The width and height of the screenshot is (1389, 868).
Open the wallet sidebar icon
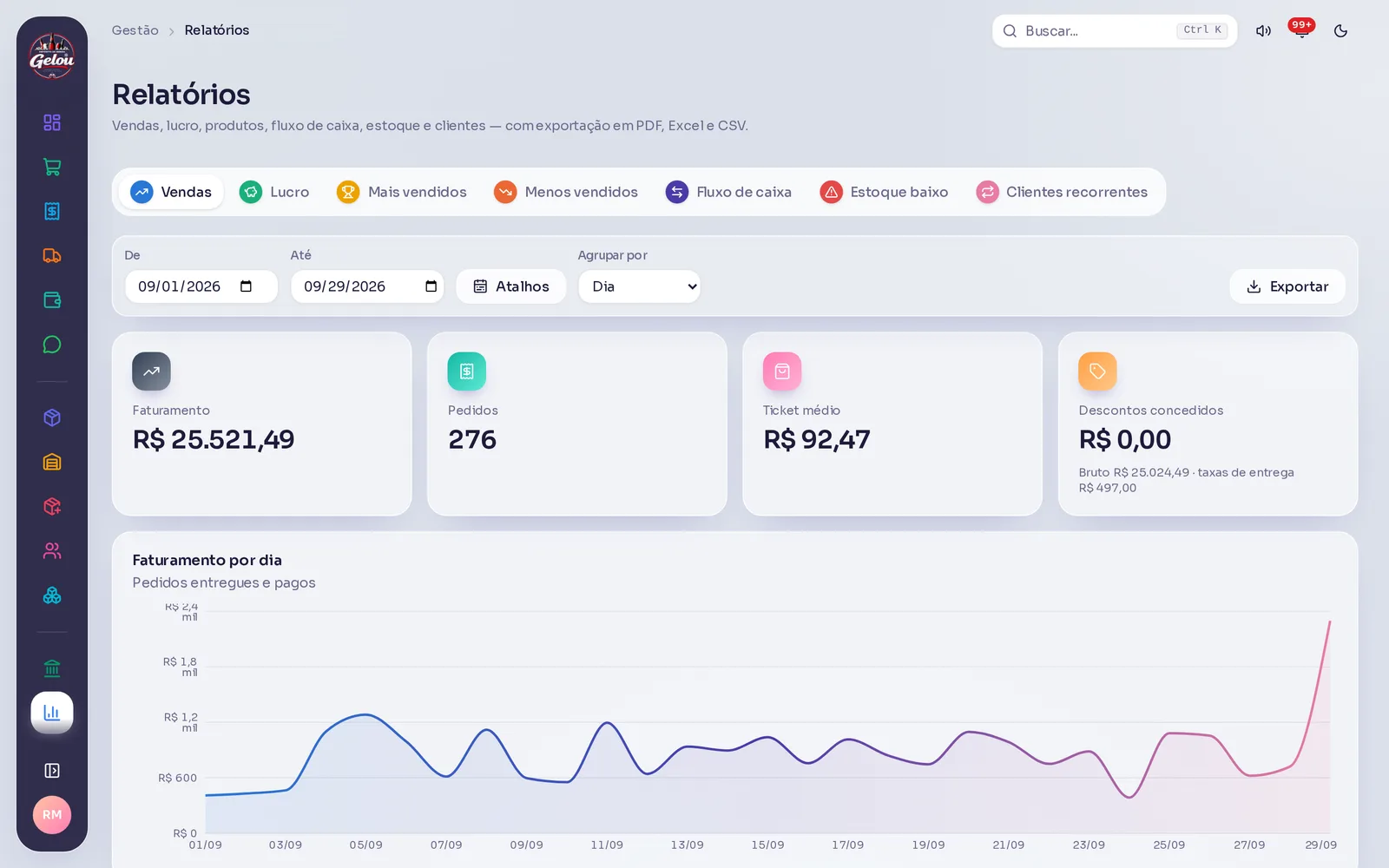52,300
